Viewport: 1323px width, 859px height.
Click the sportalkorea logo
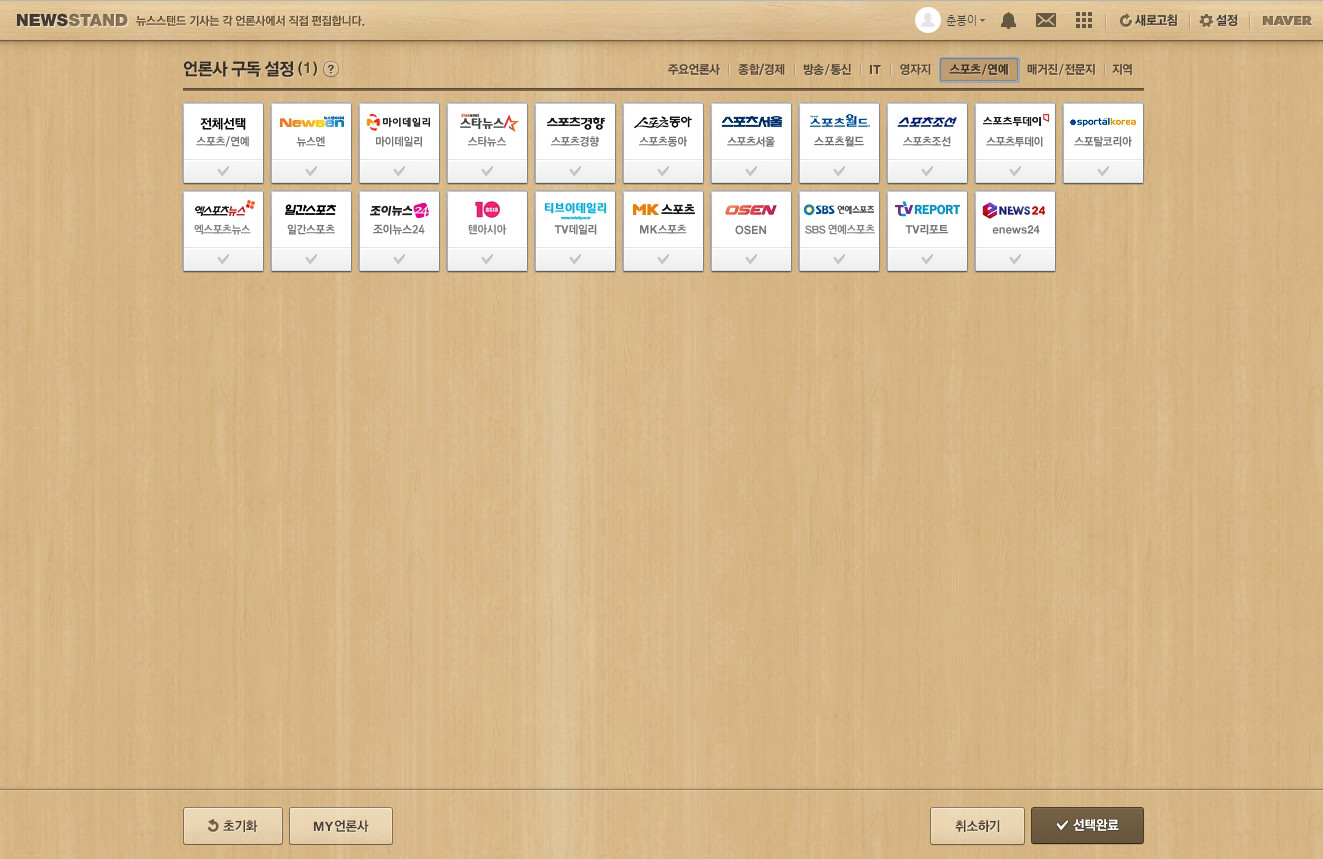pos(1103,122)
